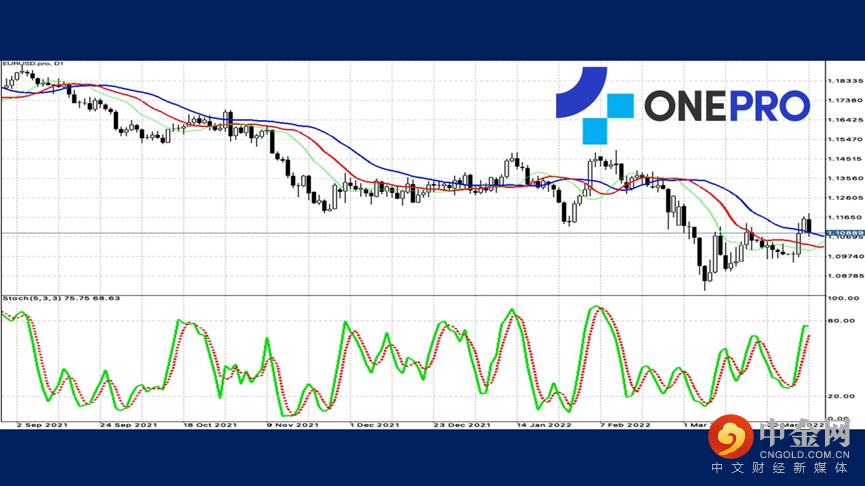This screenshot has height=486, width=865.
Task: Click the 1.12605 price level label
Action: (x=845, y=197)
